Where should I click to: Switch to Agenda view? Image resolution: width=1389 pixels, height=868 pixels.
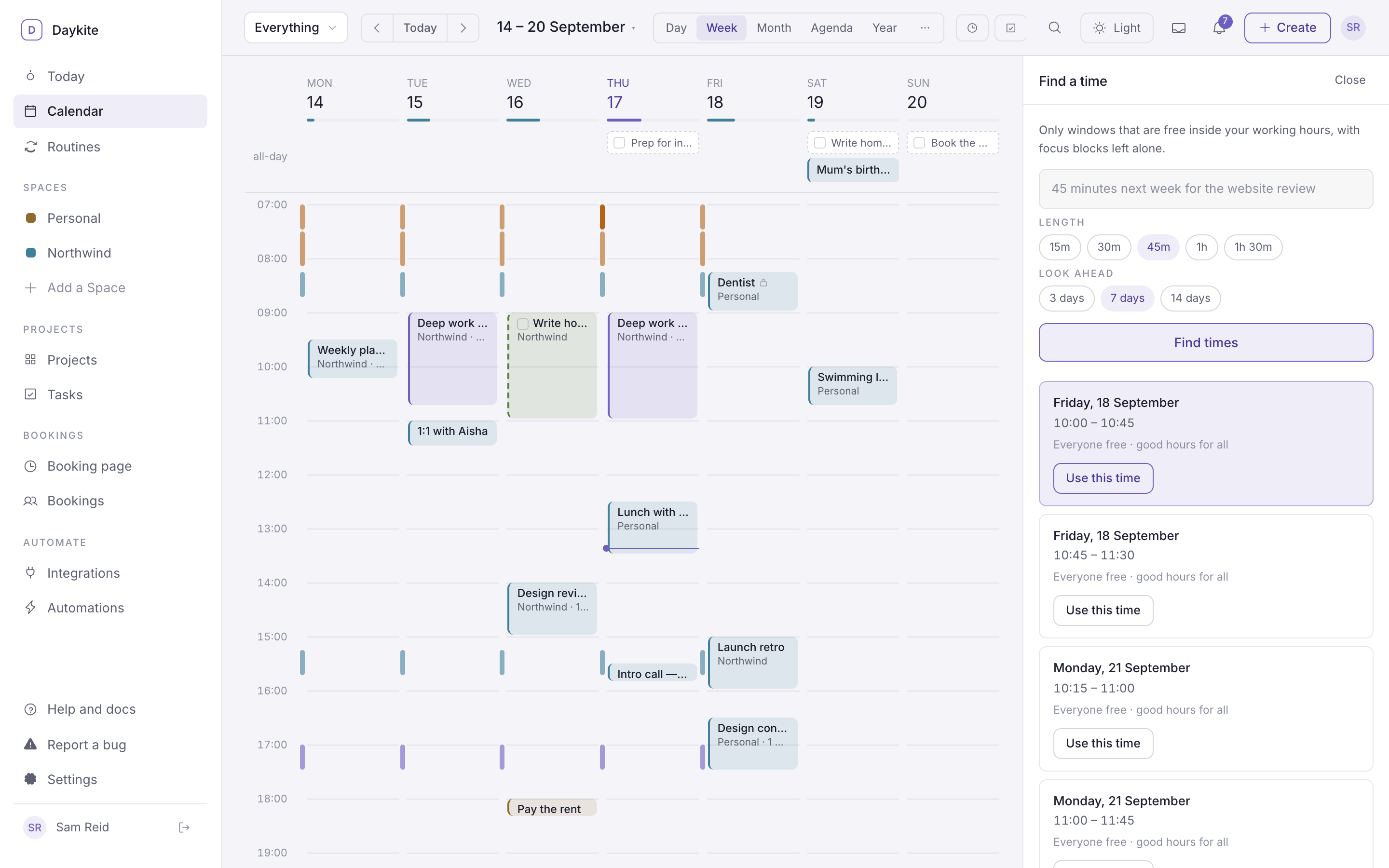coord(831,27)
